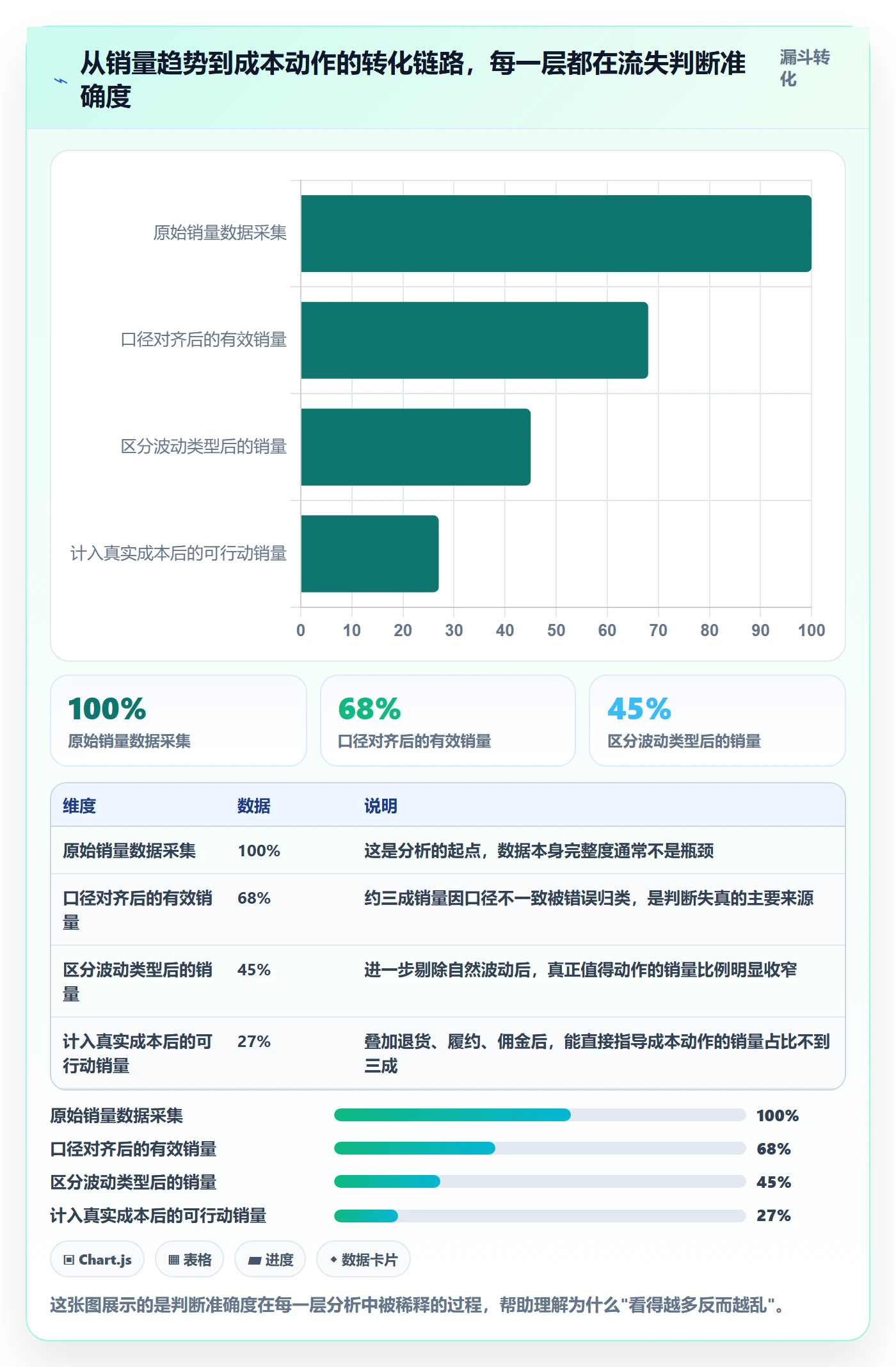Click the 区分波动类型后的销量 chart bar
This screenshot has height=1367, width=896.
tap(415, 447)
